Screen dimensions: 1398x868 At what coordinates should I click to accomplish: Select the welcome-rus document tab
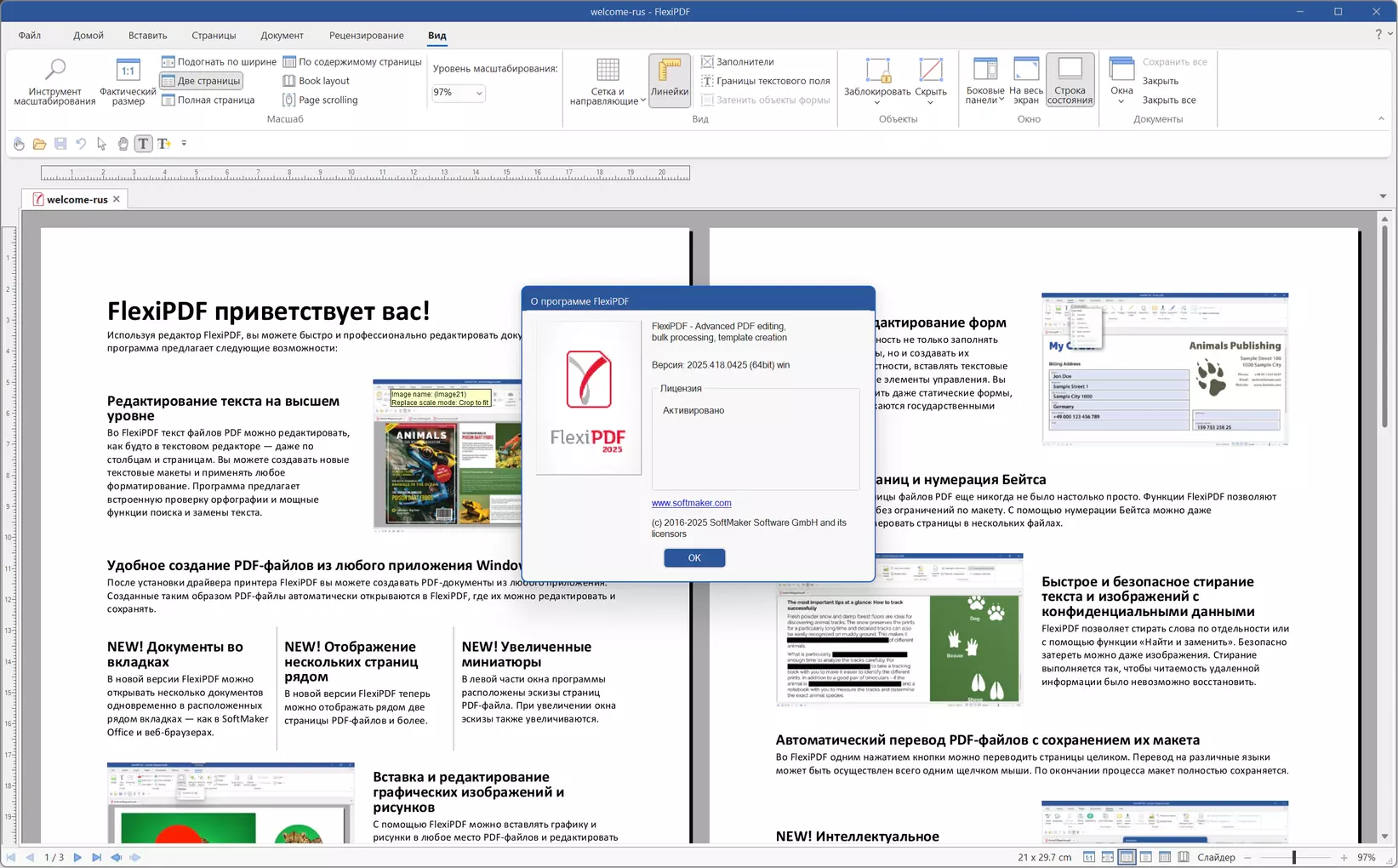(x=77, y=200)
